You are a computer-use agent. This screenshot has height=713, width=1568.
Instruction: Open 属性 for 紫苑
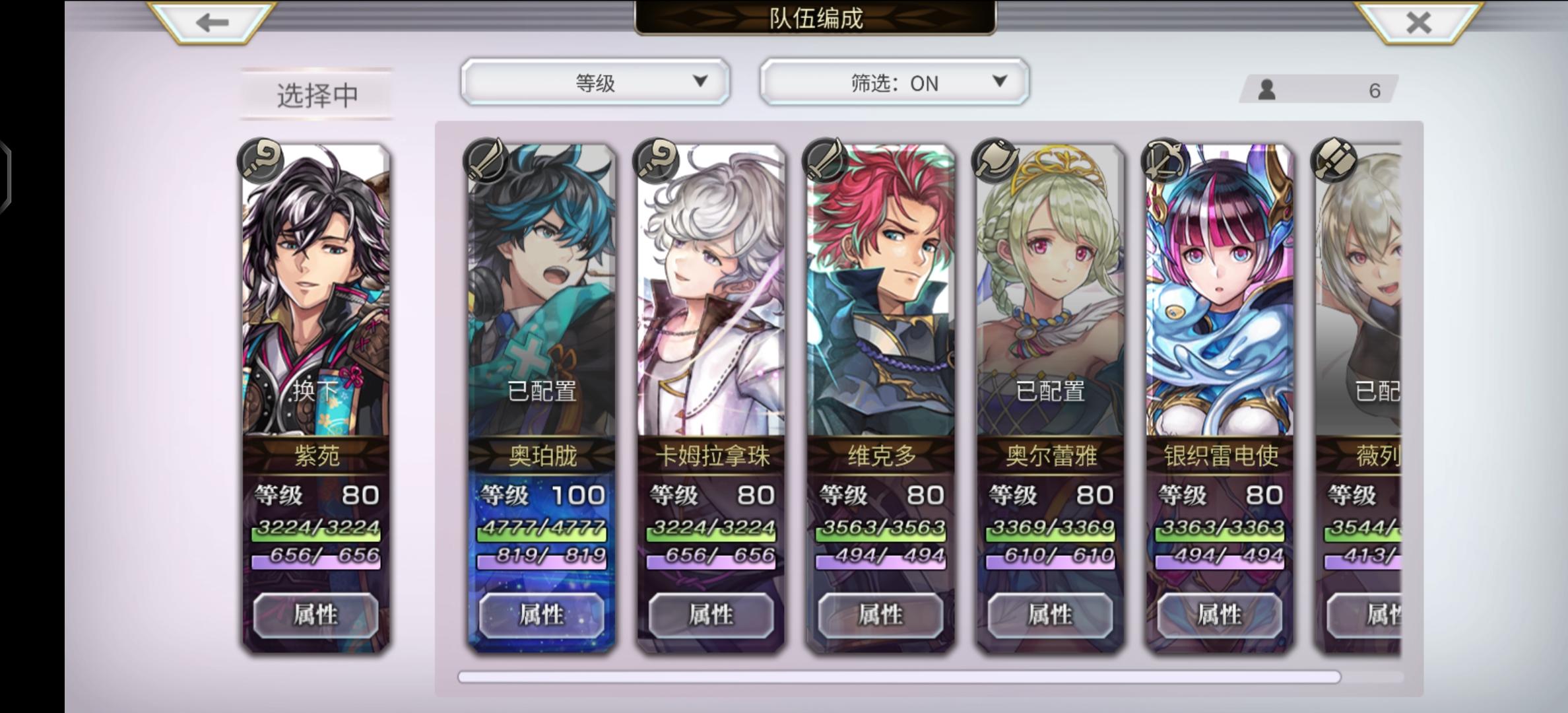[x=315, y=615]
